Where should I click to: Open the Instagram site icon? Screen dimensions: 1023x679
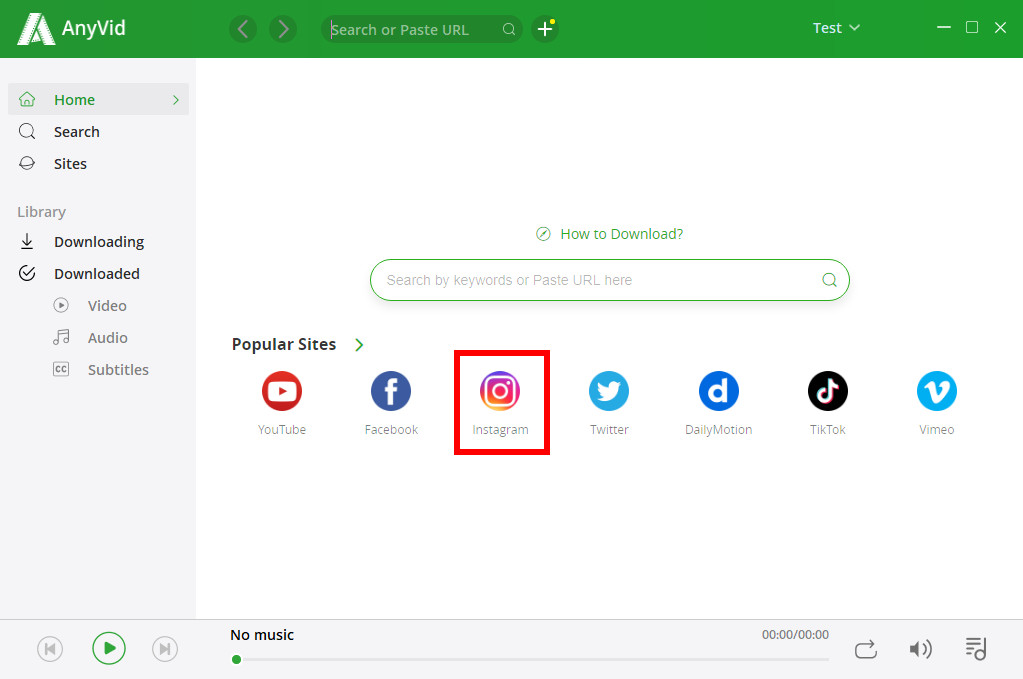click(x=500, y=391)
